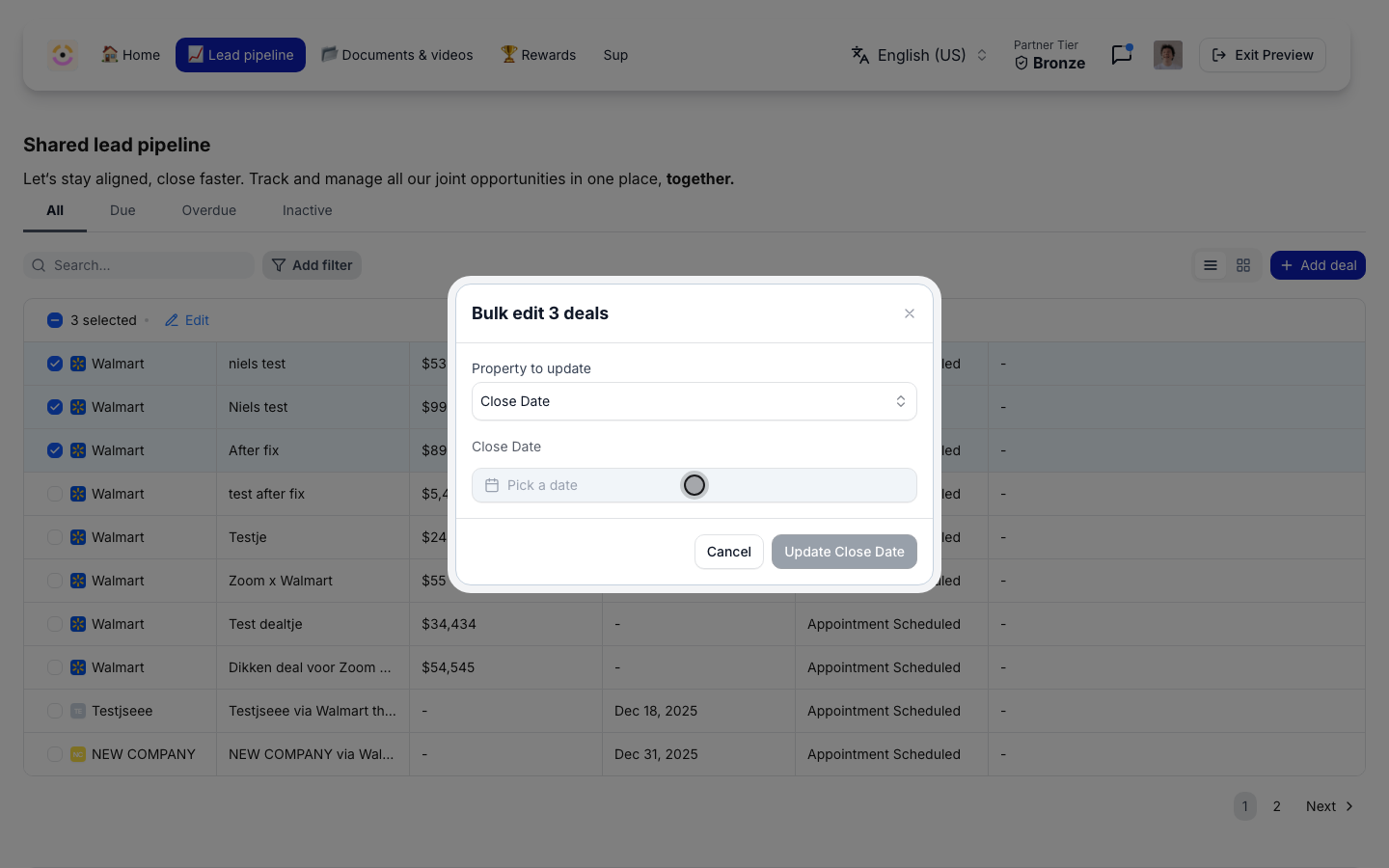Click the Add deal button
Screen dimensions: 1389x868
click(x=1318, y=265)
